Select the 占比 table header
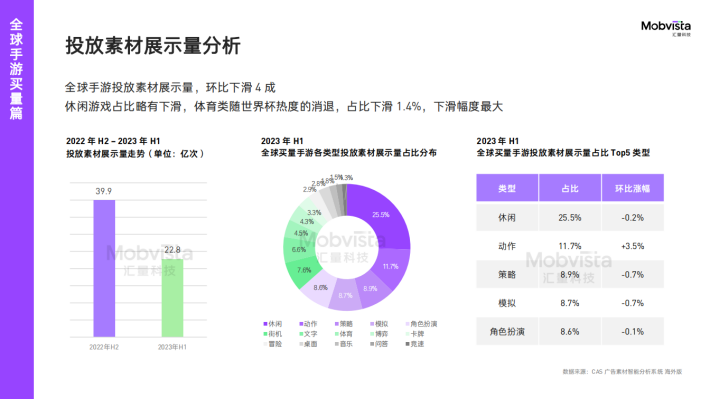The image size is (710, 399). point(570,188)
